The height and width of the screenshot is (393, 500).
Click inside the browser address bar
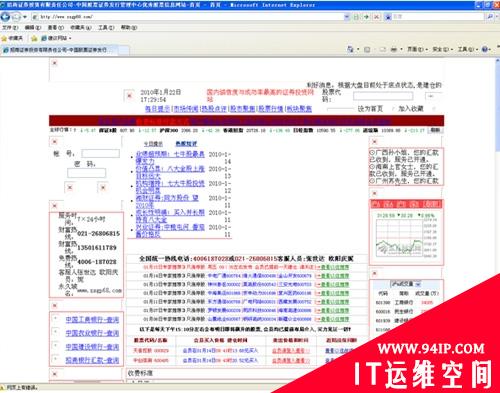[x=187, y=17]
